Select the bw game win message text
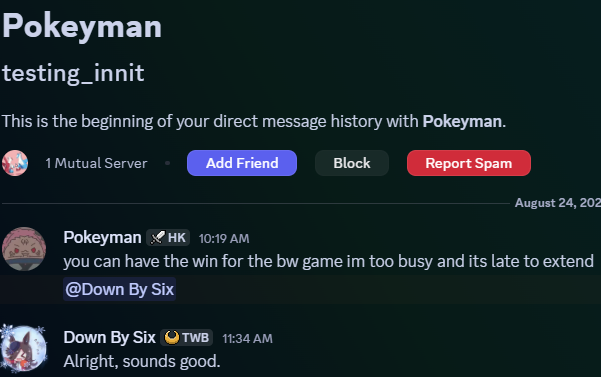The width and height of the screenshot is (601, 377). pyautogui.click(x=328, y=261)
